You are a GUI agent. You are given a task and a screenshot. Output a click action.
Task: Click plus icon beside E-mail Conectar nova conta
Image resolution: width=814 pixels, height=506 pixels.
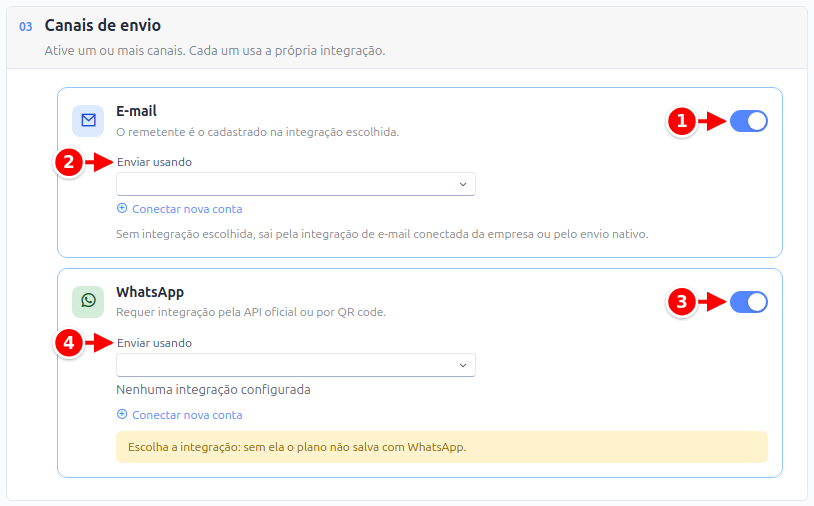tap(122, 208)
